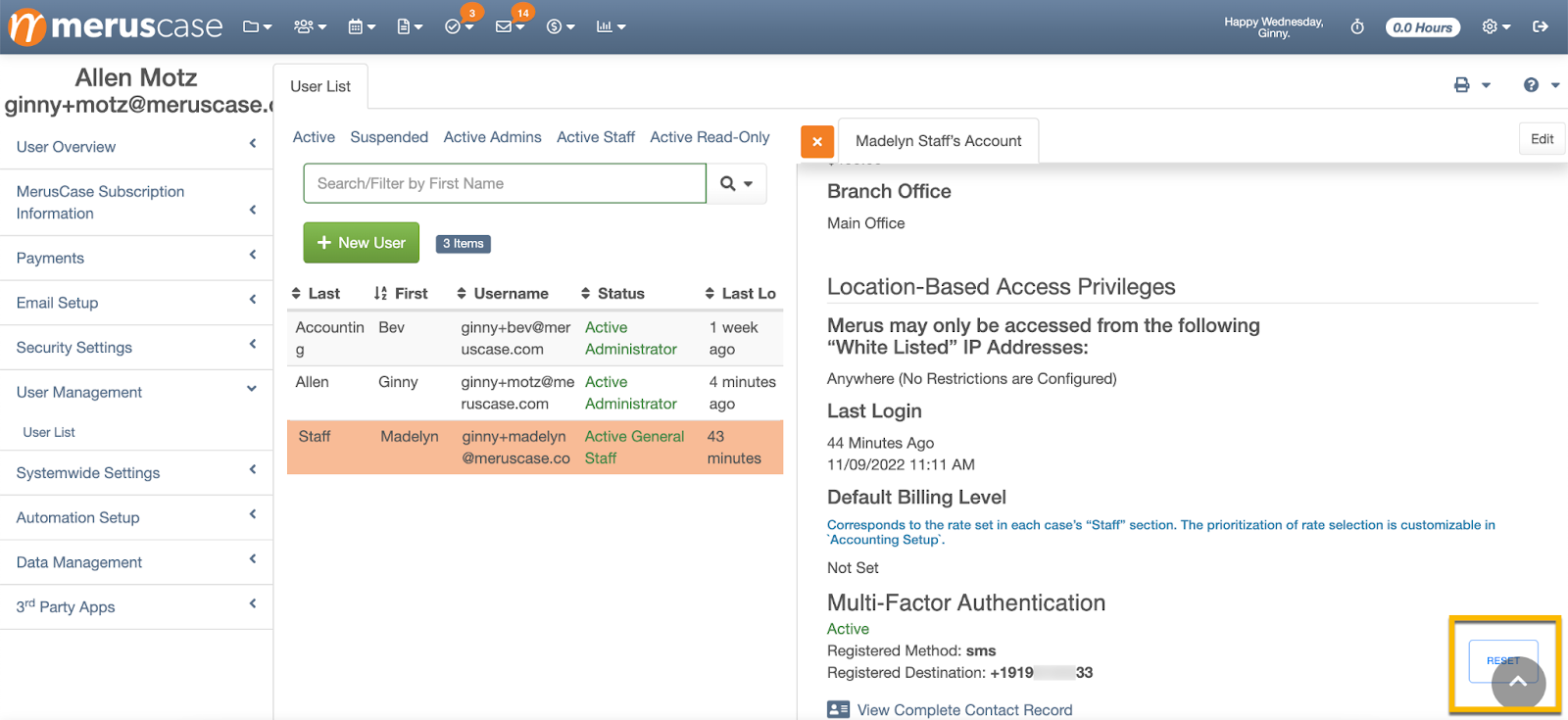Filter by Suspended users
Image resolution: width=1568 pixels, height=720 pixels.
389,137
